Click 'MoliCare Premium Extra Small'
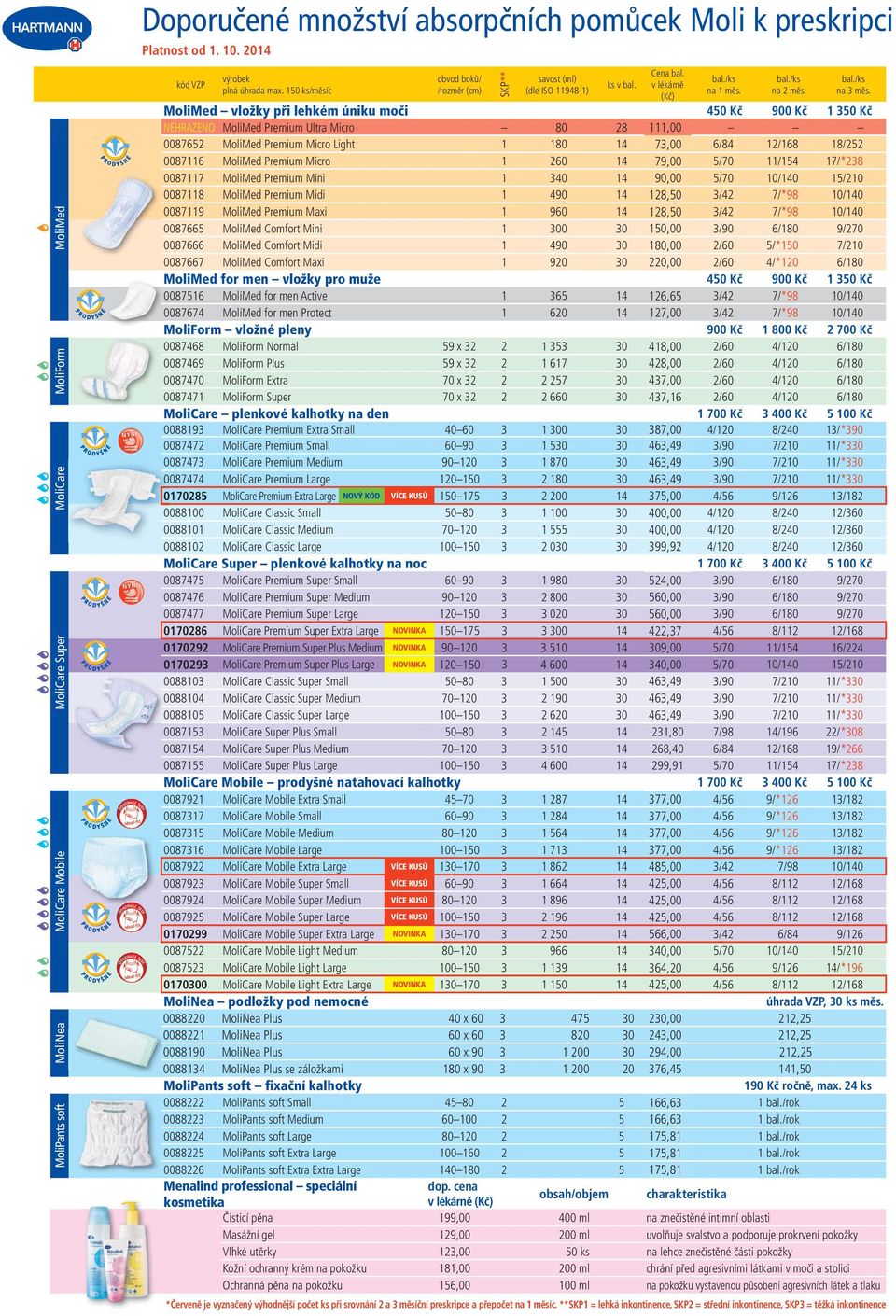 tap(288, 430)
